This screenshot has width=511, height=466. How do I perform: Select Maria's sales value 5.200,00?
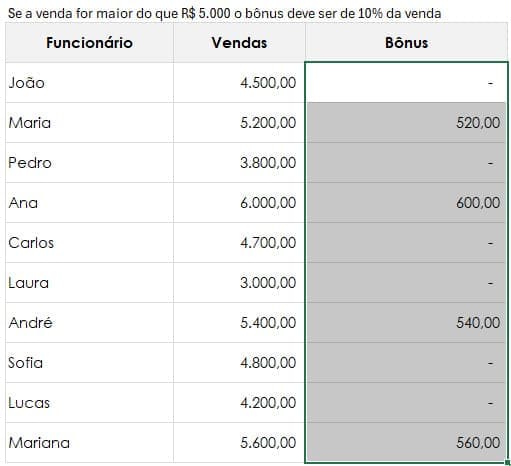239,123
